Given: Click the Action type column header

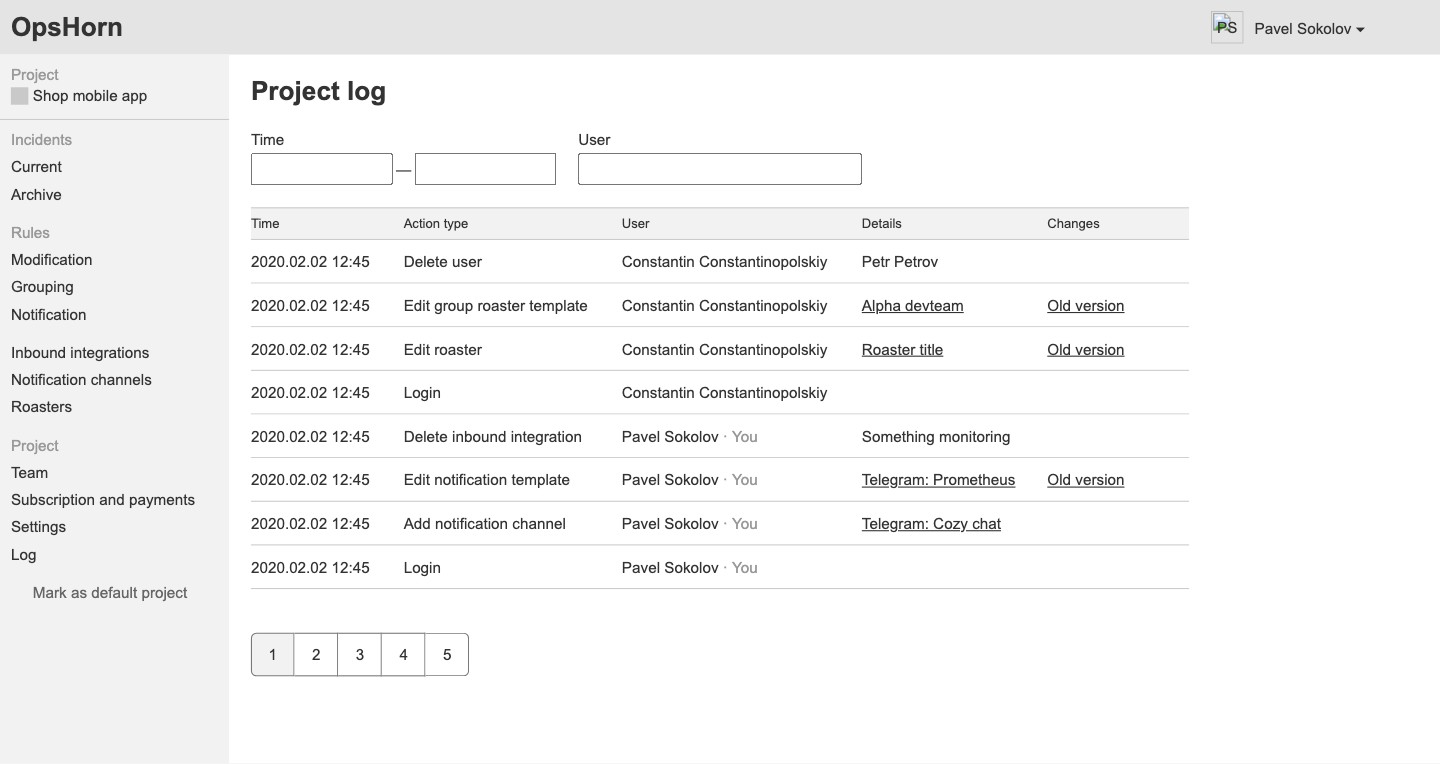Looking at the screenshot, I should [436, 224].
